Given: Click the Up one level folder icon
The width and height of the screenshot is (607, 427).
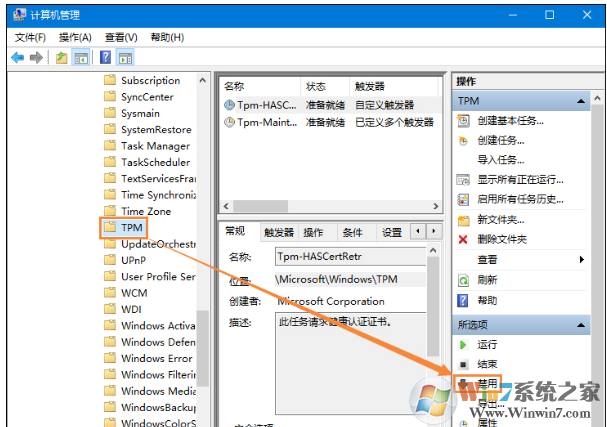Looking at the screenshot, I should pyautogui.click(x=62, y=58).
